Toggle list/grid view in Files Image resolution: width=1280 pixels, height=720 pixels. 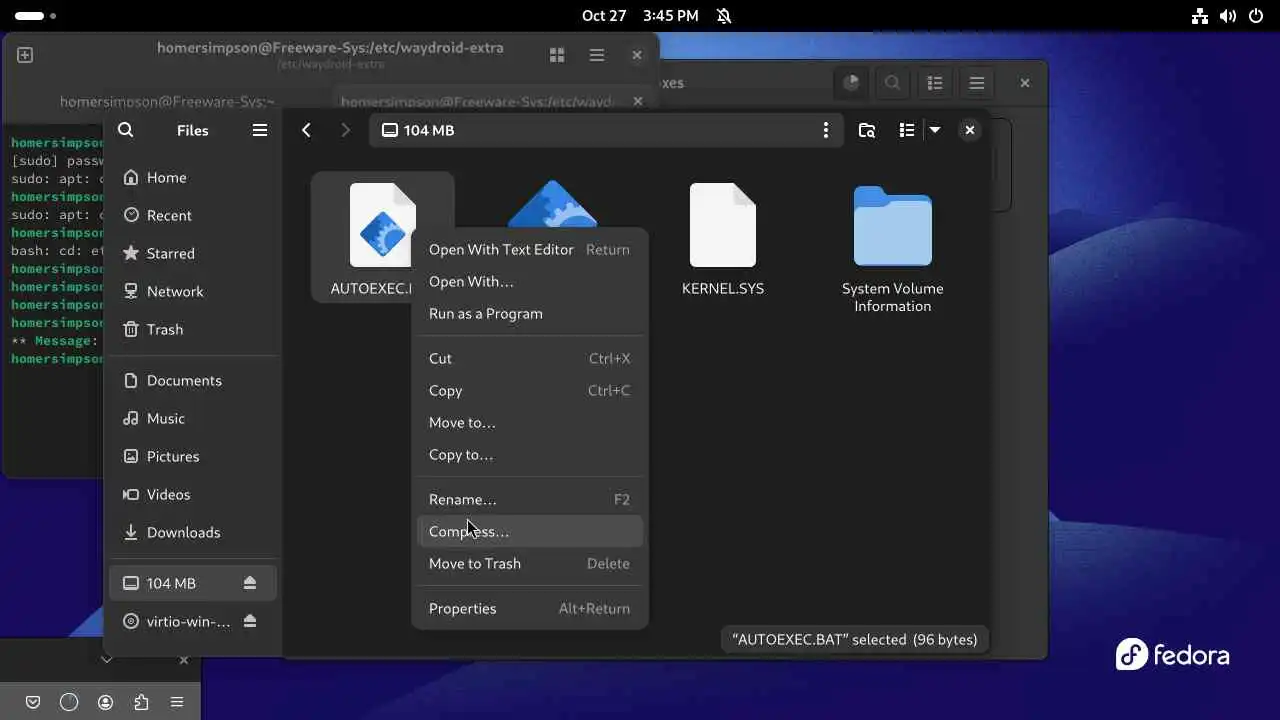pyautogui.click(x=907, y=130)
